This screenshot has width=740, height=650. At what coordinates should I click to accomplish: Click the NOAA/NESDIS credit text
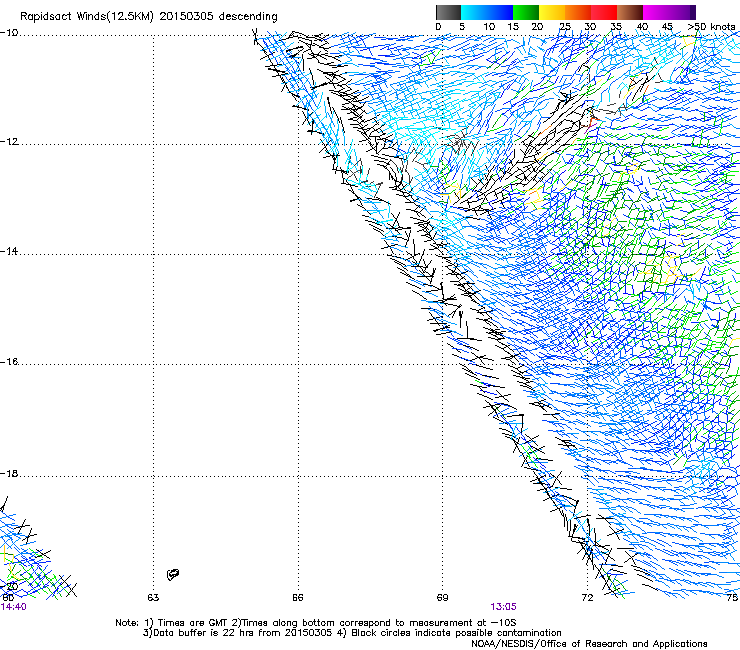(589, 644)
